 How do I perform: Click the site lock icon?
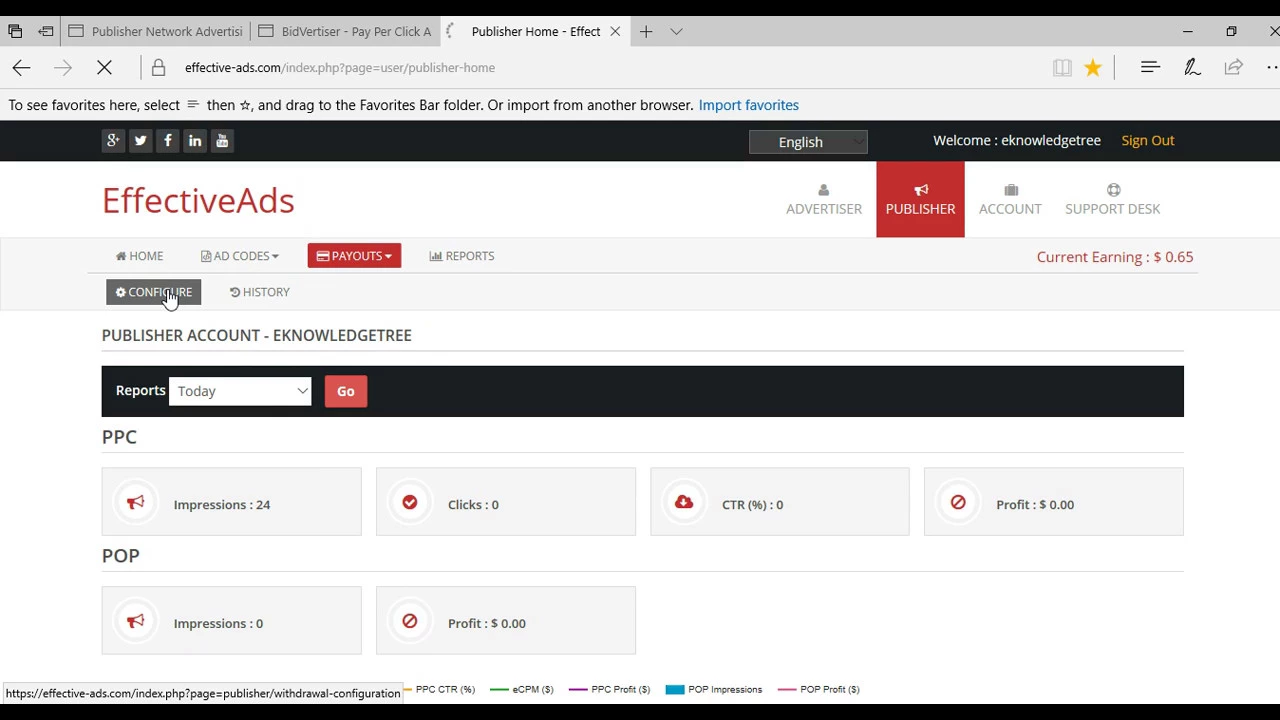click(x=158, y=68)
